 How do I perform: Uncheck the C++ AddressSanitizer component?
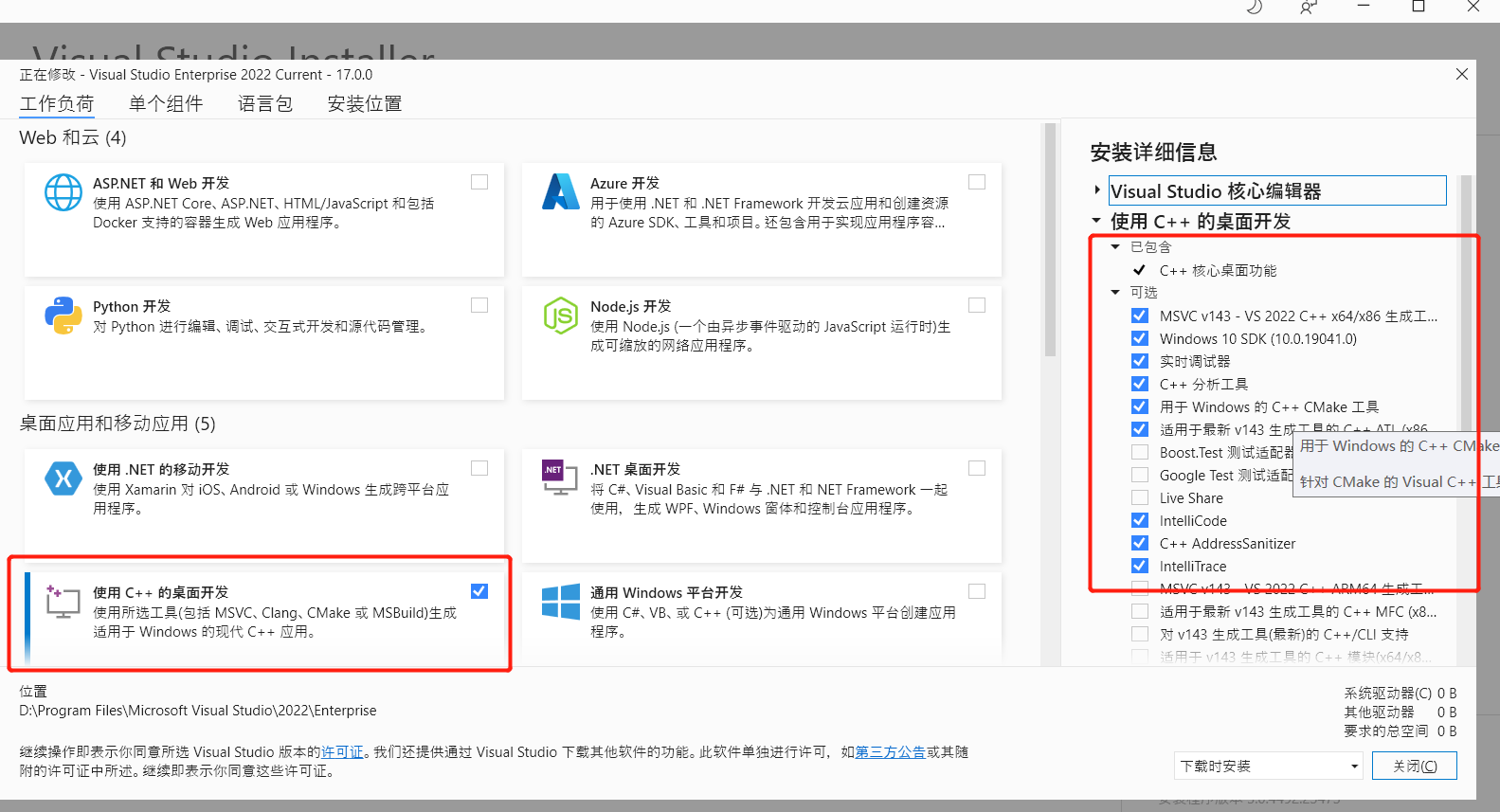(x=1140, y=543)
